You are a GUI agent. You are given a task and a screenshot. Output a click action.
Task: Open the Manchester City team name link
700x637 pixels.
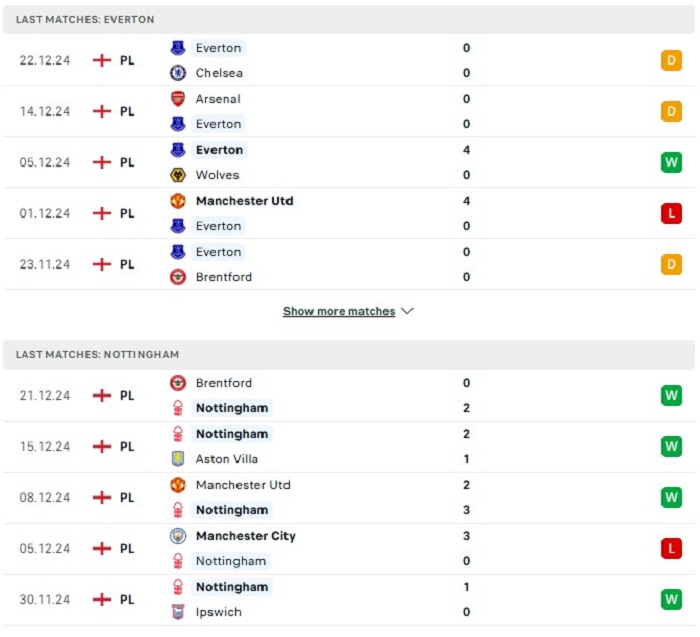pos(246,536)
